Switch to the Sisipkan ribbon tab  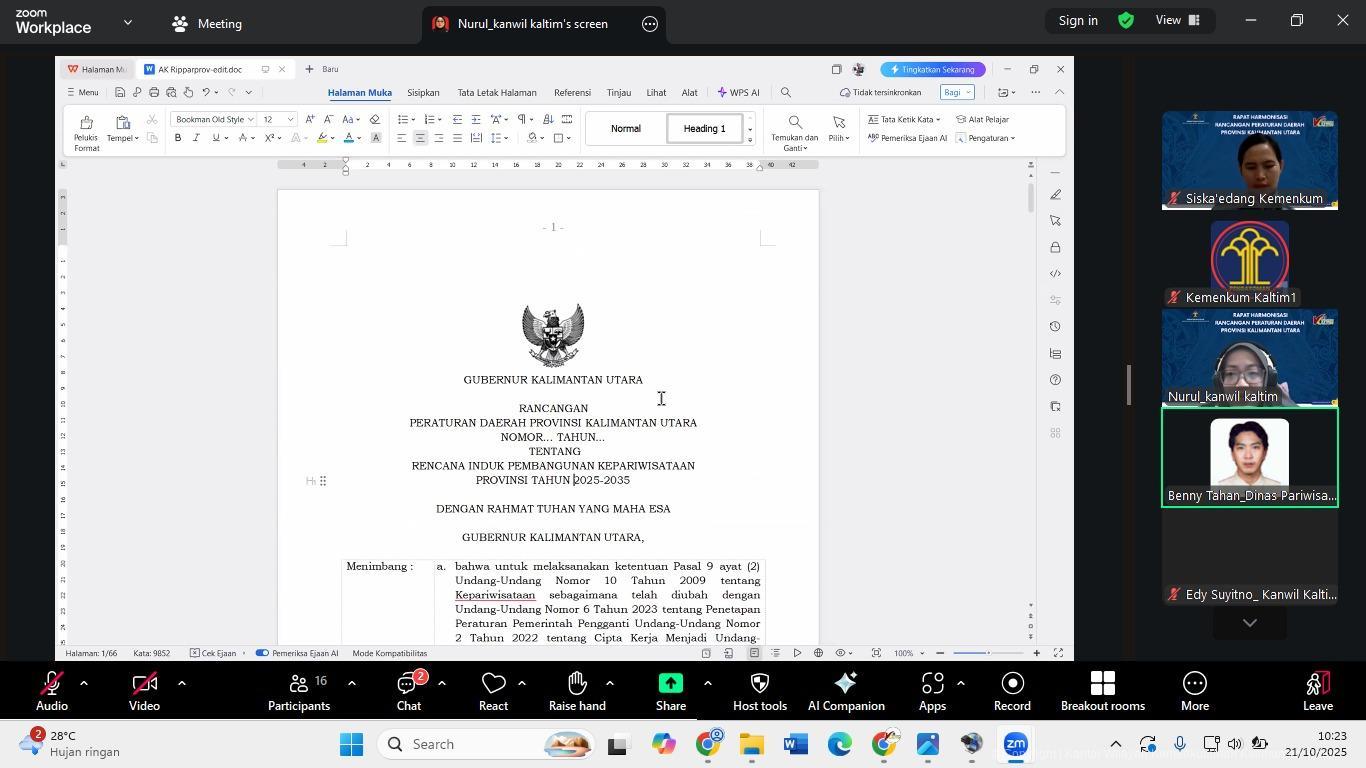tap(423, 93)
